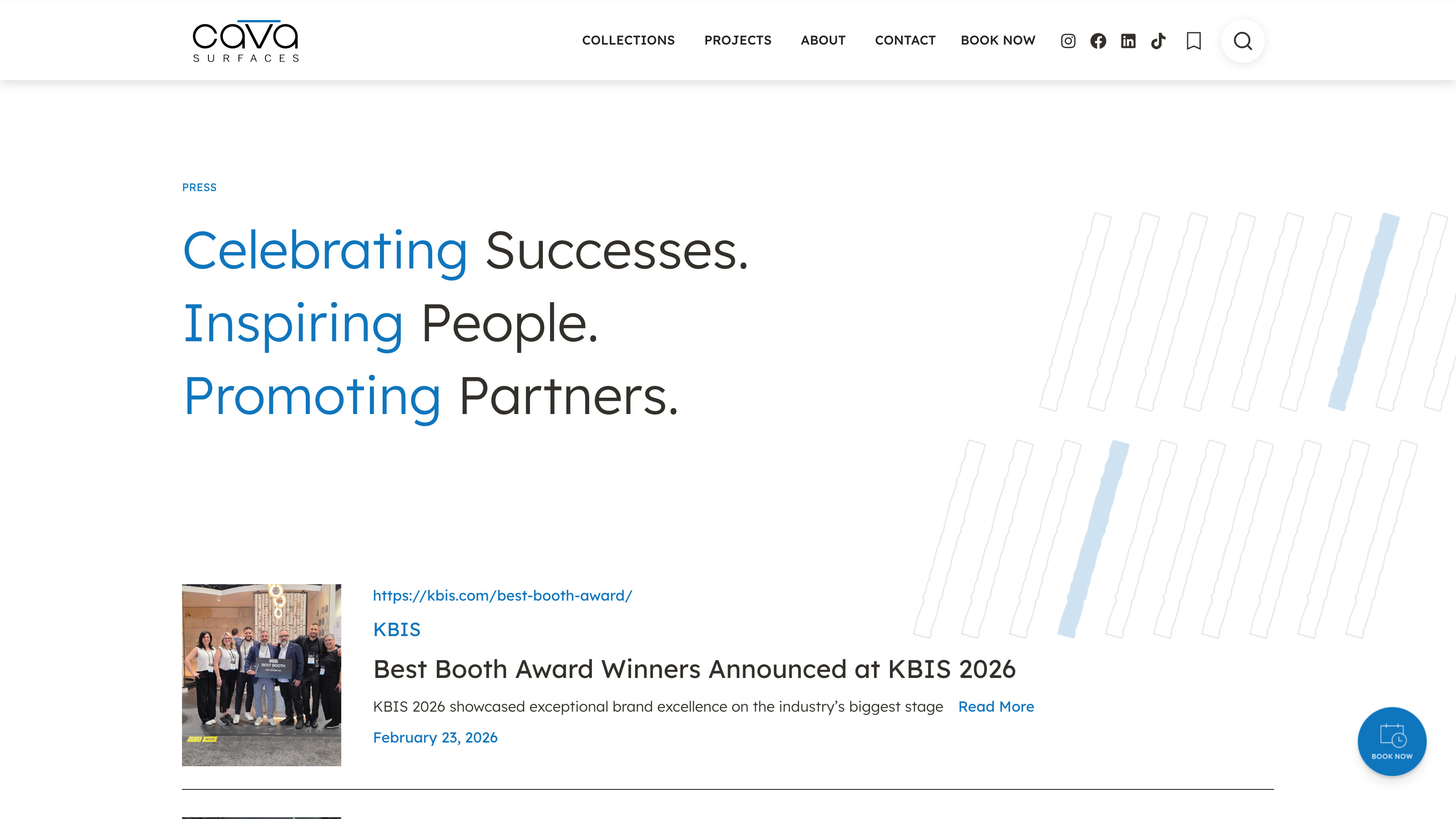Click the KBIS 2026 showcased excerpt text
The image size is (1456, 819).
[x=657, y=707]
